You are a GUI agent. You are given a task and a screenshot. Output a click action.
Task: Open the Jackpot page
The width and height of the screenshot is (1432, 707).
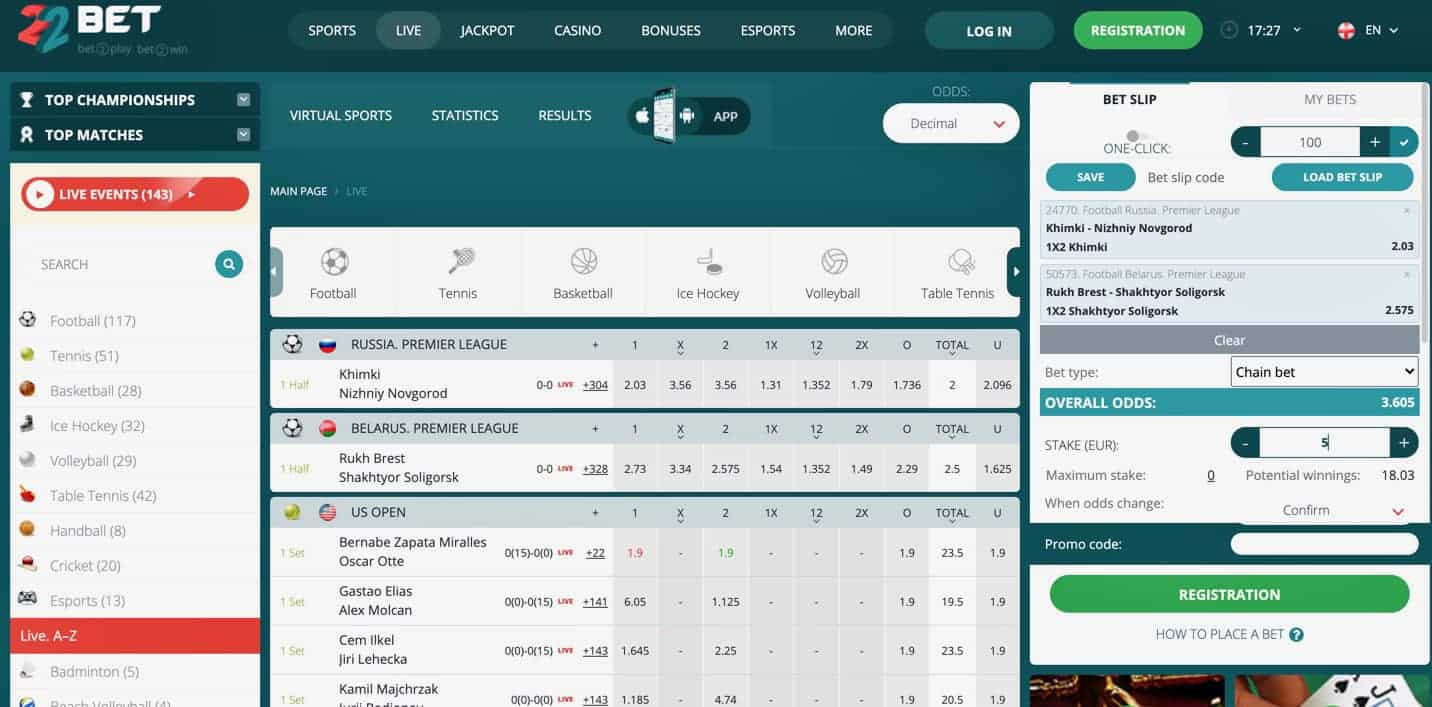(x=487, y=30)
